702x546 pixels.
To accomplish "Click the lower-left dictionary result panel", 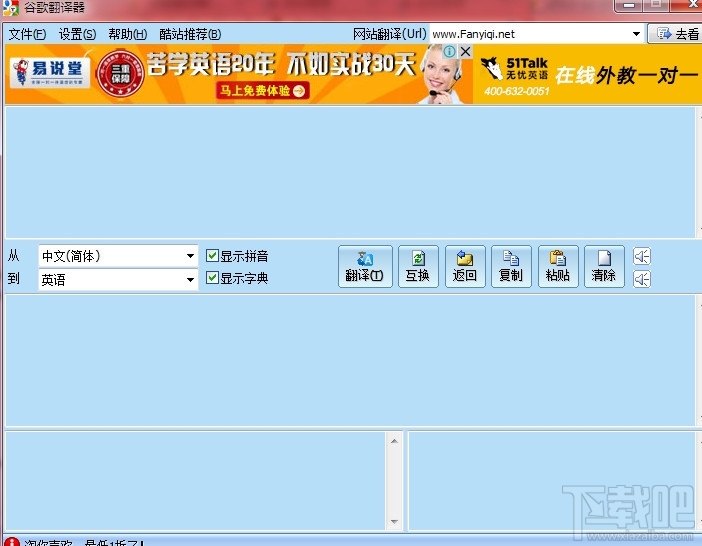I will tap(196, 481).
